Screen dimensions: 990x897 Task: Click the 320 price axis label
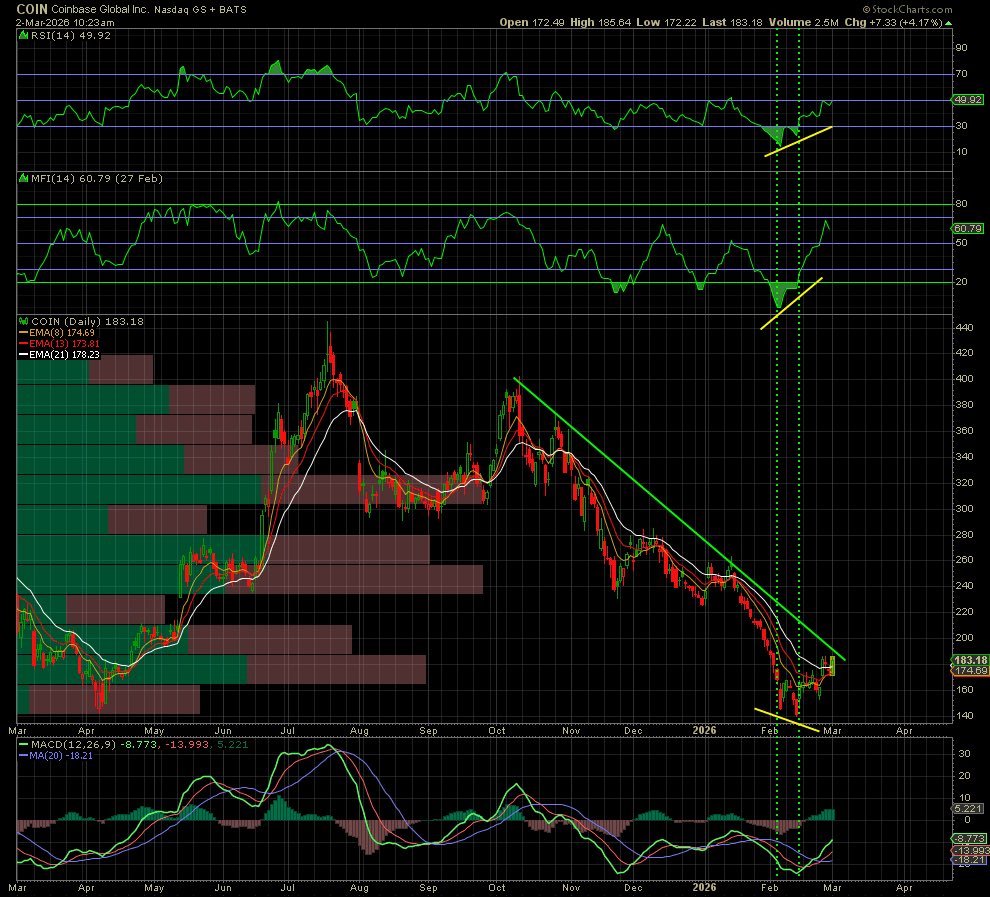964,482
